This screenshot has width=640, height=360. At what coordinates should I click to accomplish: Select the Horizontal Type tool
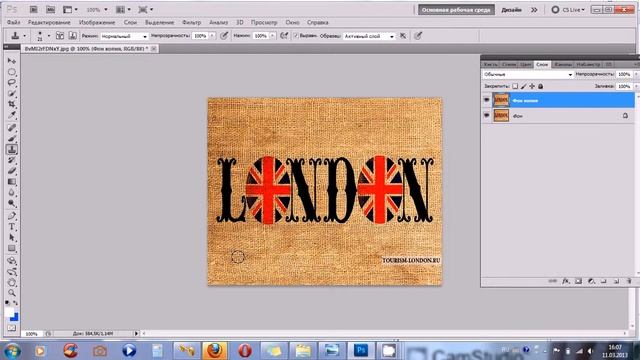[11, 227]
